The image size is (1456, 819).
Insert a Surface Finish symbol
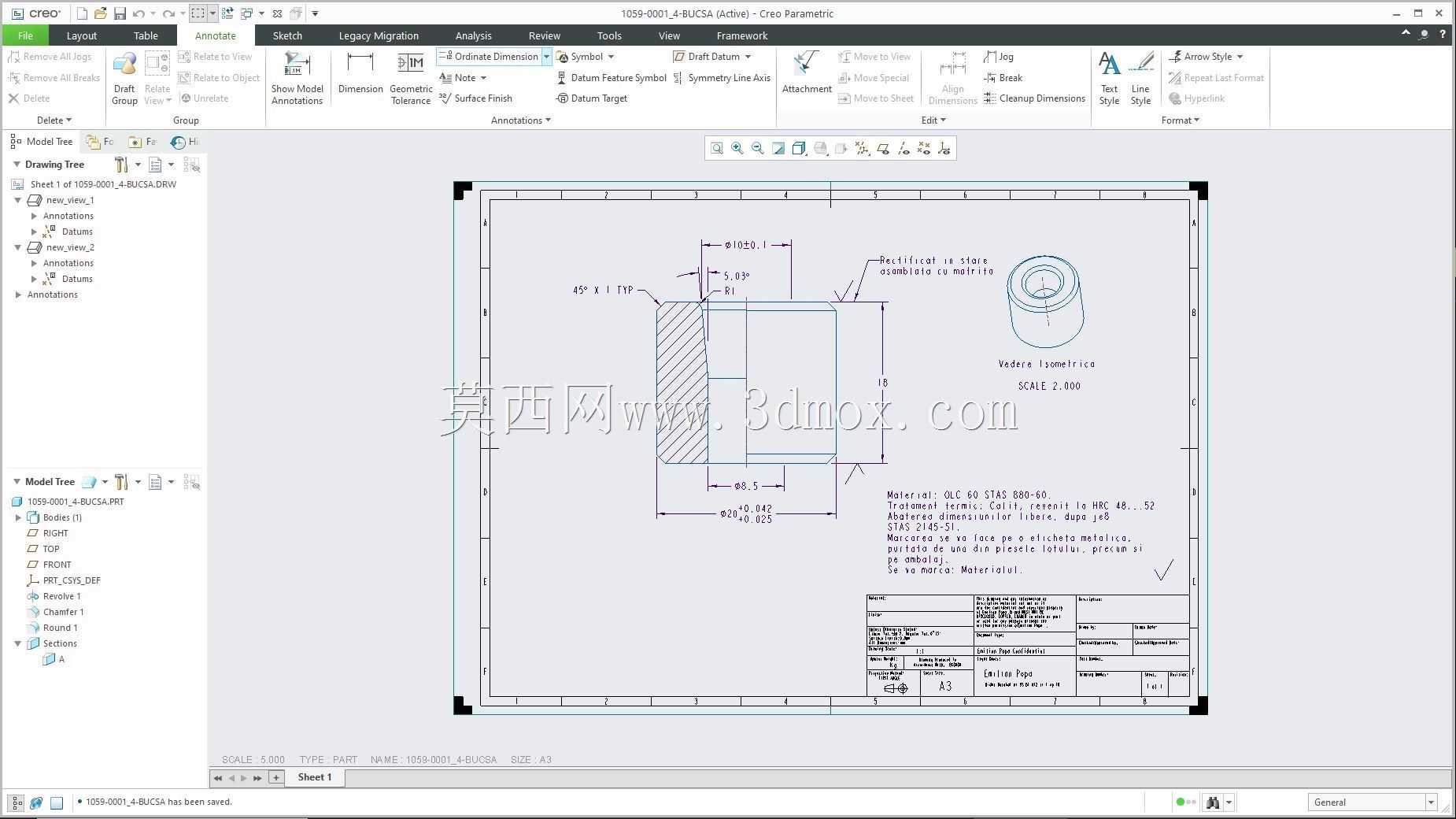pos(476,98)
